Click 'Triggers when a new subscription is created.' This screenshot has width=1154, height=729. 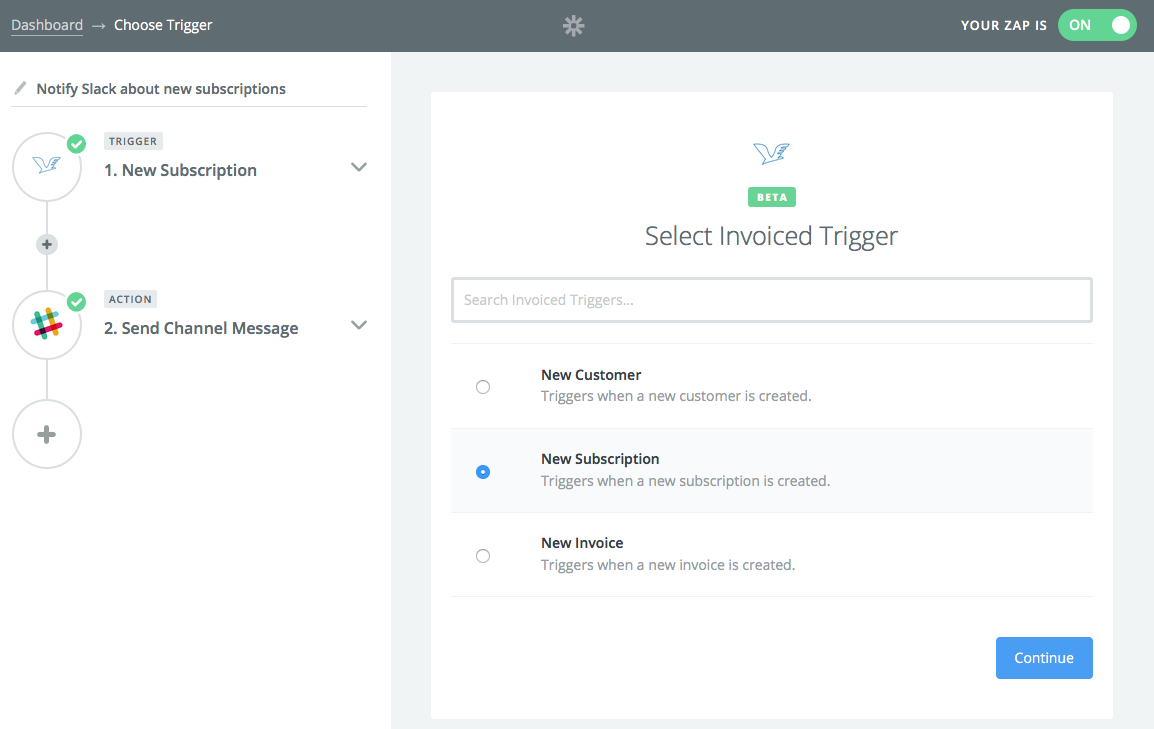tap(685, 481)
